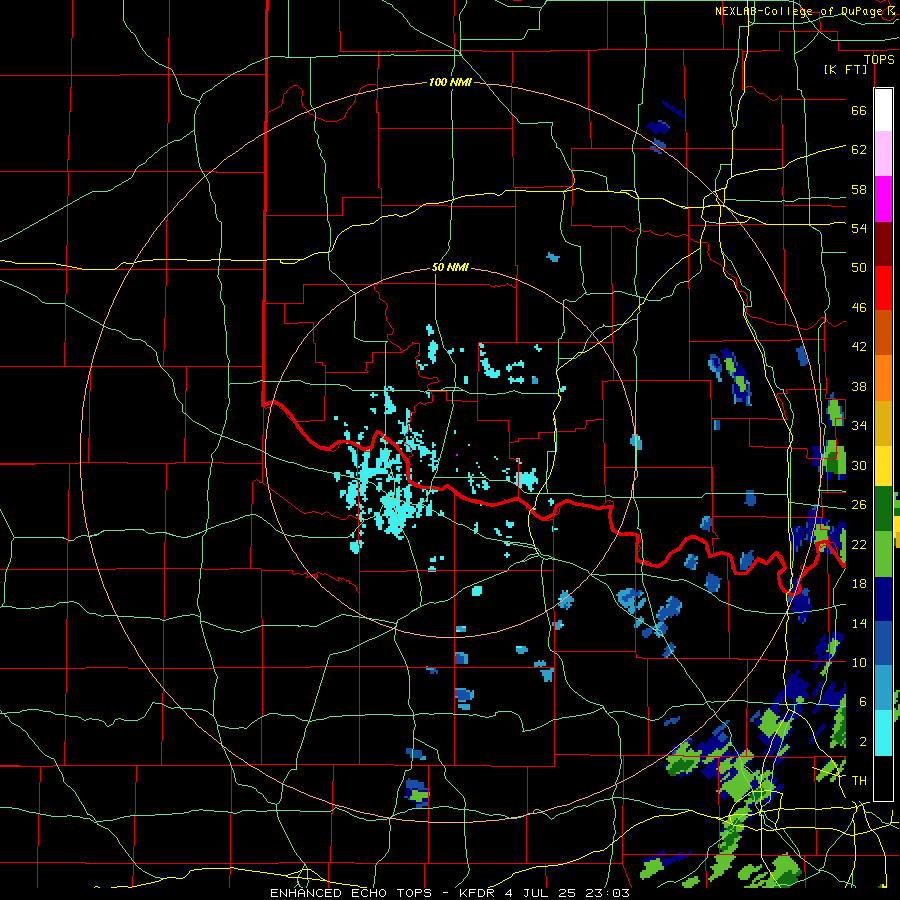This screenshot has height=900, width=900.
Task: Click the '6' legend value
Action: [x=863, y=702]
